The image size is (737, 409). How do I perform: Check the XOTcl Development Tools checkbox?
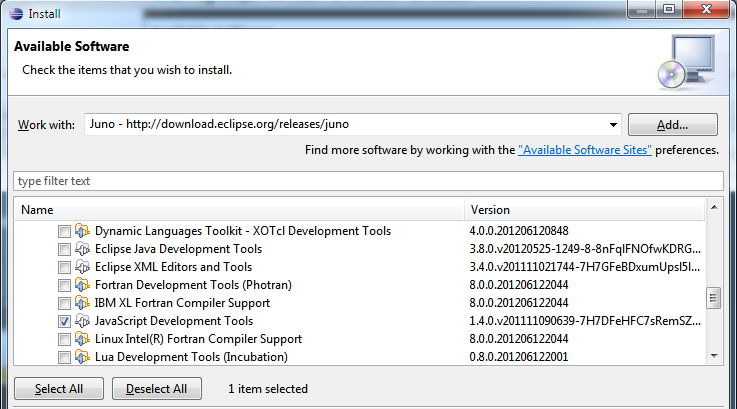pos(64,231)
